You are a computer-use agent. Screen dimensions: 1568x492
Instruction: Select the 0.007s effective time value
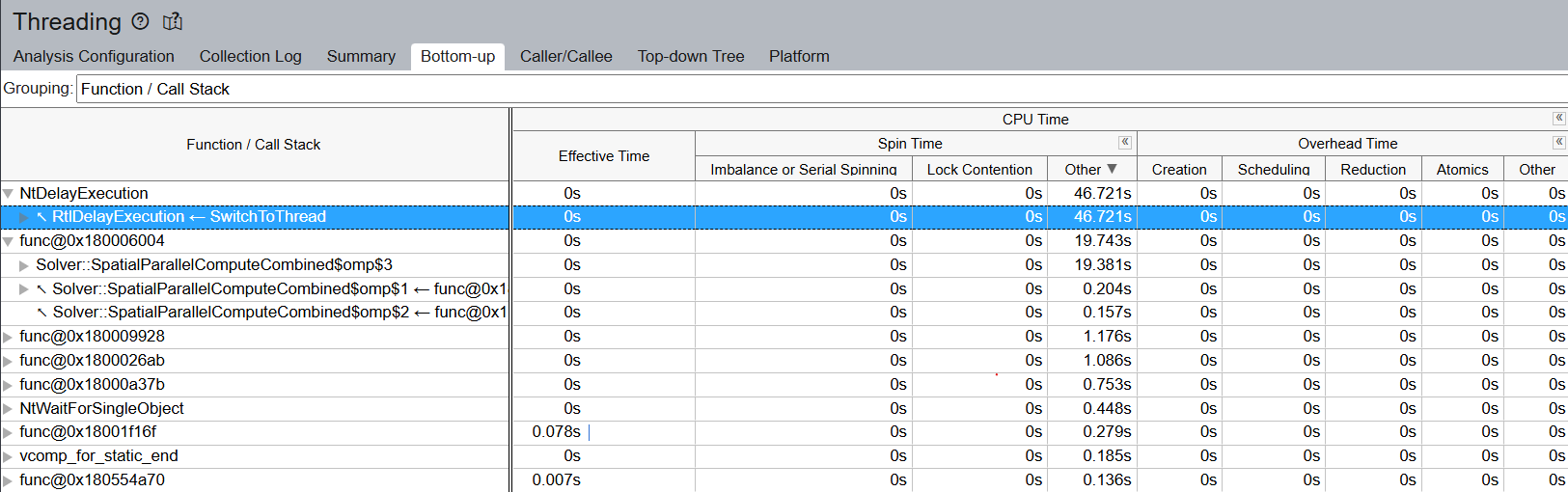pos(557,480)
